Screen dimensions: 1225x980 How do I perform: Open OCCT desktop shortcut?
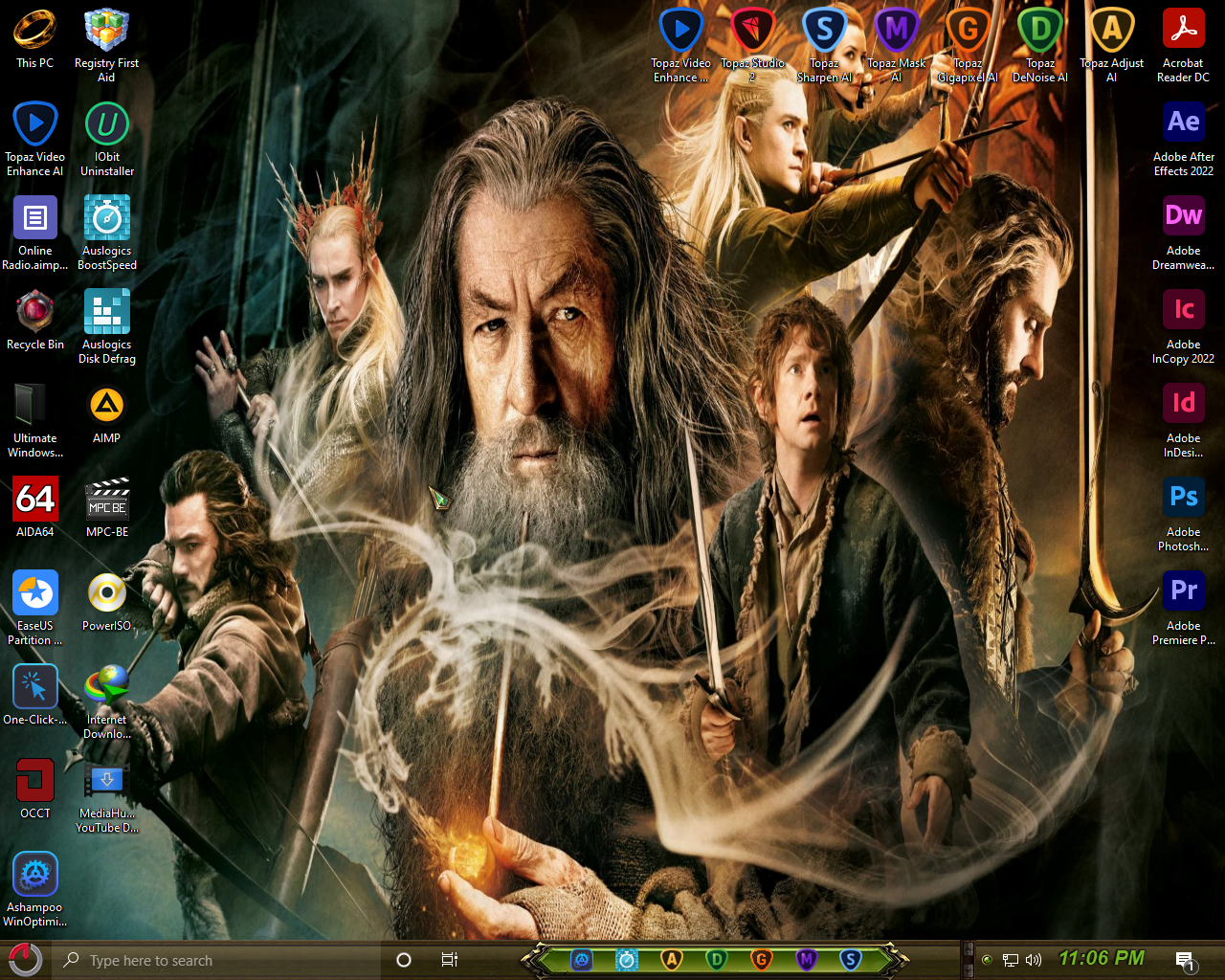coord(34,789)
